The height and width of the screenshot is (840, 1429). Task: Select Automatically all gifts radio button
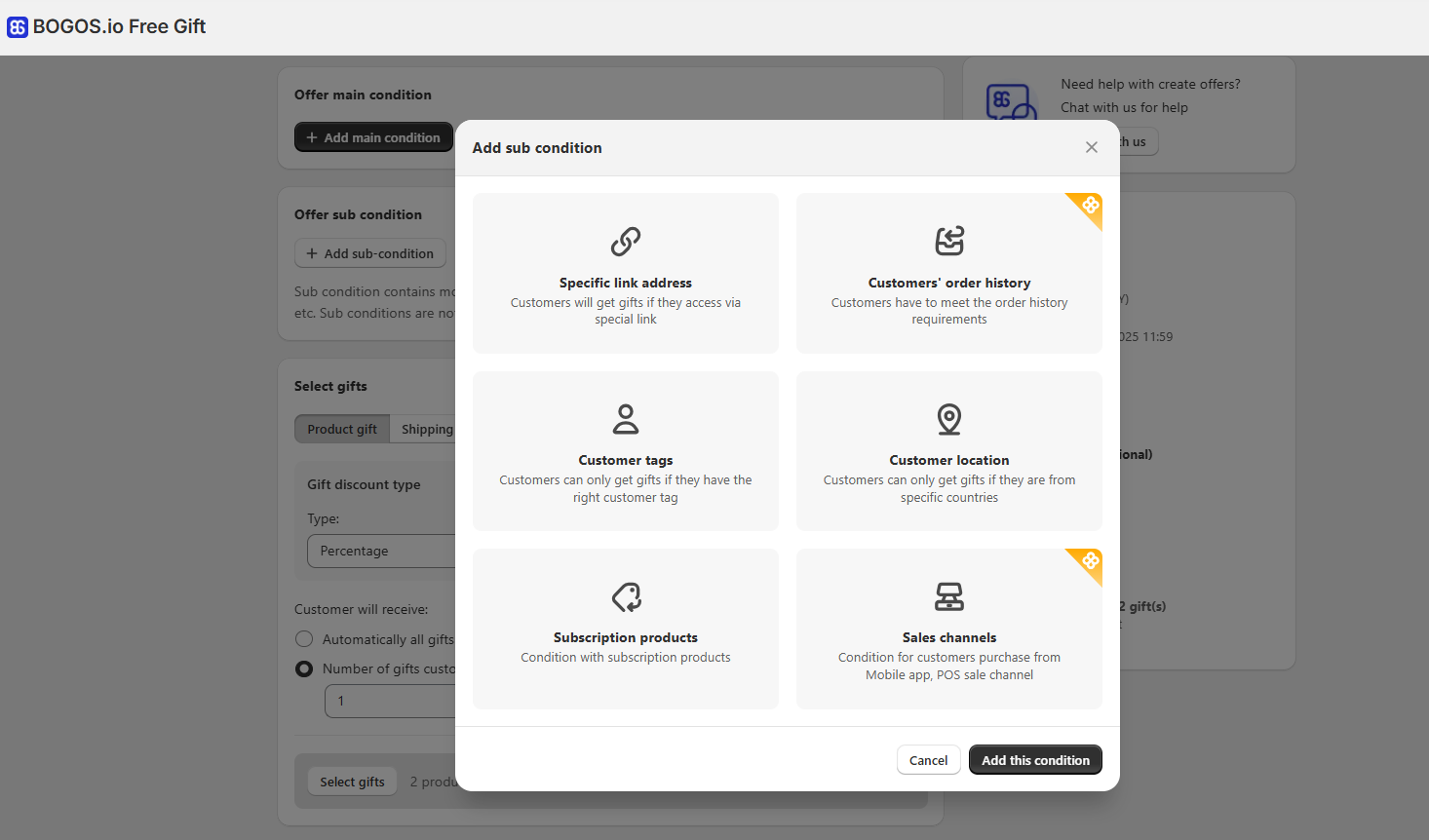304,639
